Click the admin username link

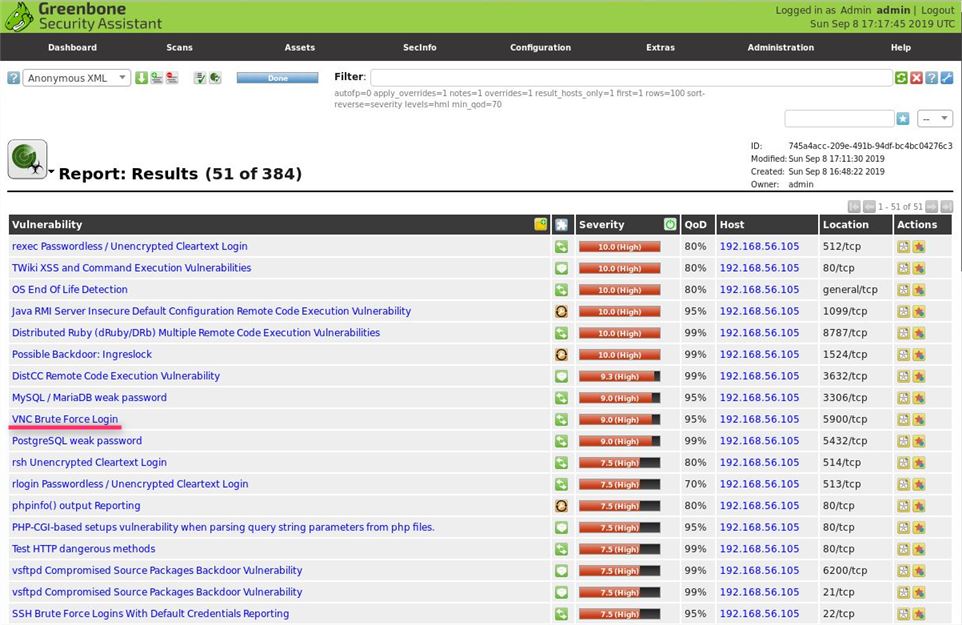tap(893, 10)
